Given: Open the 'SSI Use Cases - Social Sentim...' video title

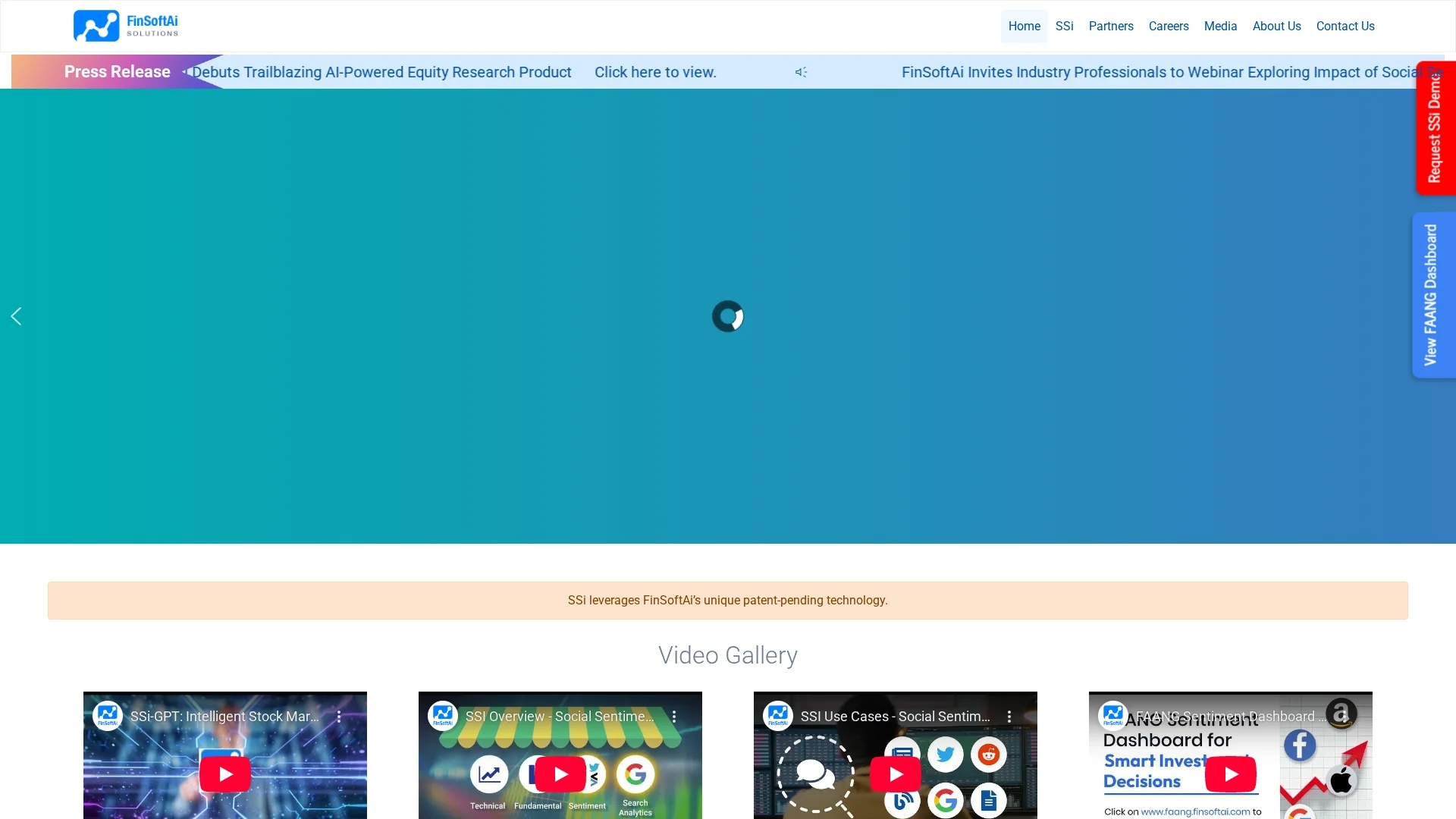Looking at the screenshot, I should pyautogui.click(x=896, y=717).
